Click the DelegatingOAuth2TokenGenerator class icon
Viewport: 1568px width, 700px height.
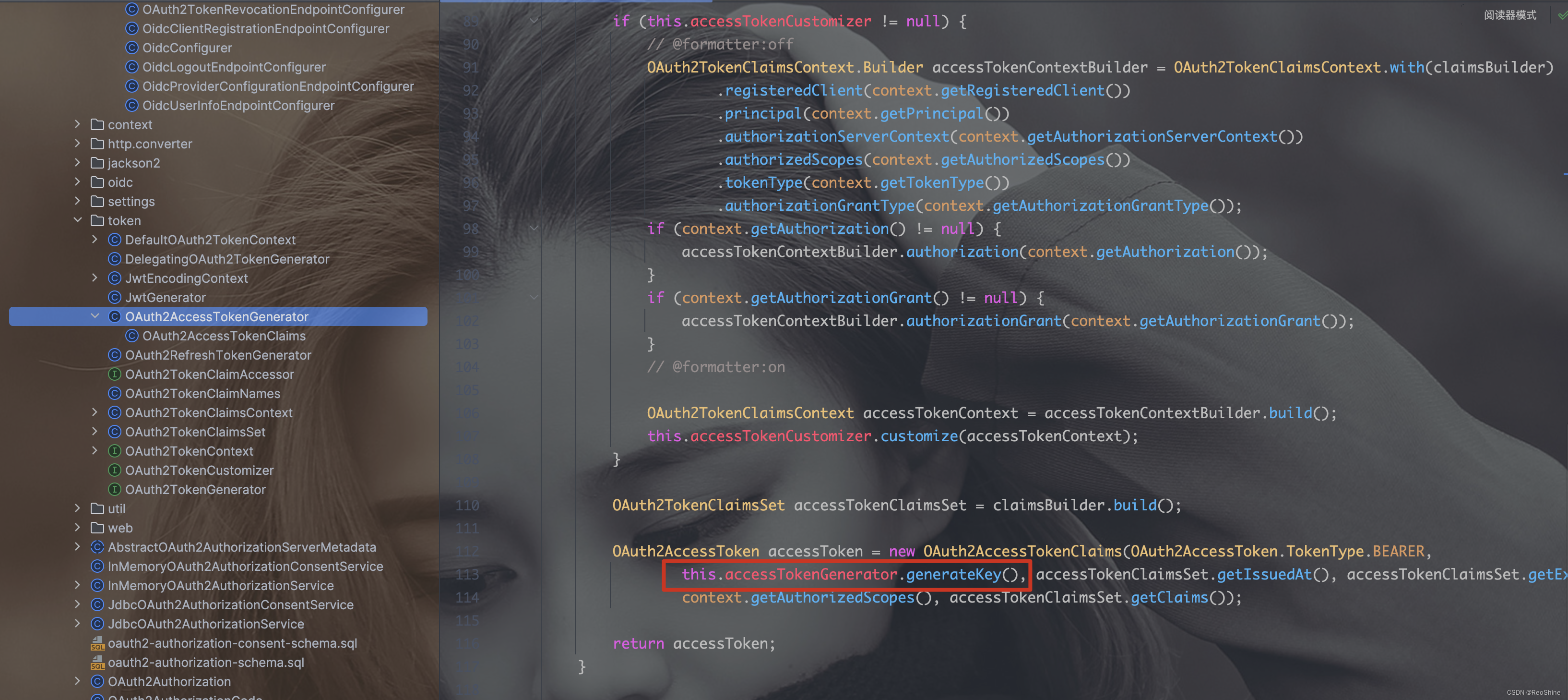coord(113,258)
